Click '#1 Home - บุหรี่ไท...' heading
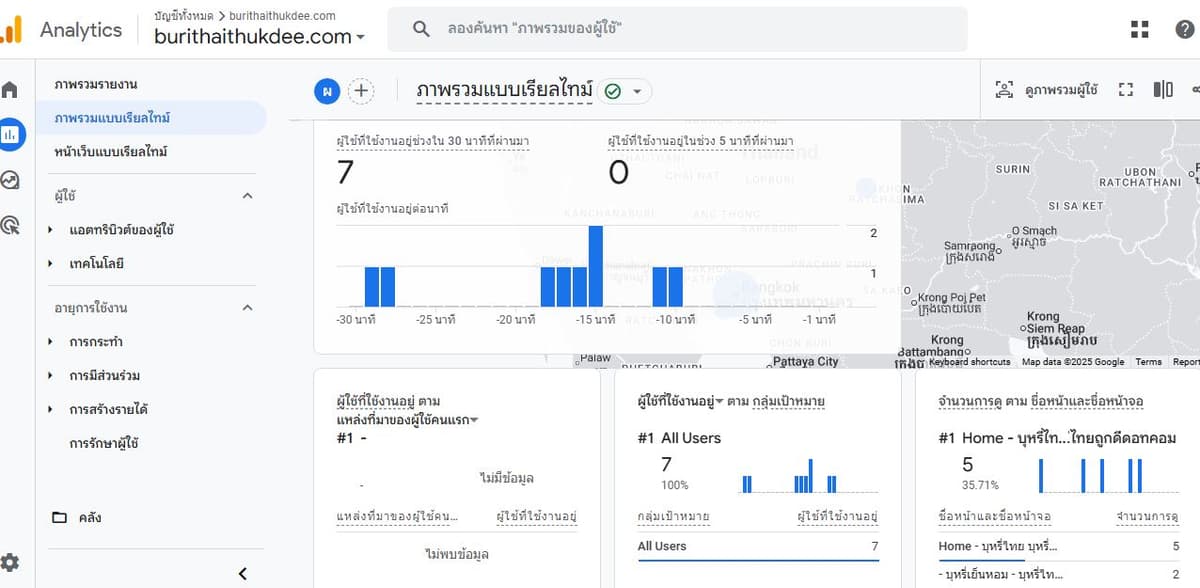Image resolution: width=1200 pixels, height=588 pixels. coord(1057,438)
